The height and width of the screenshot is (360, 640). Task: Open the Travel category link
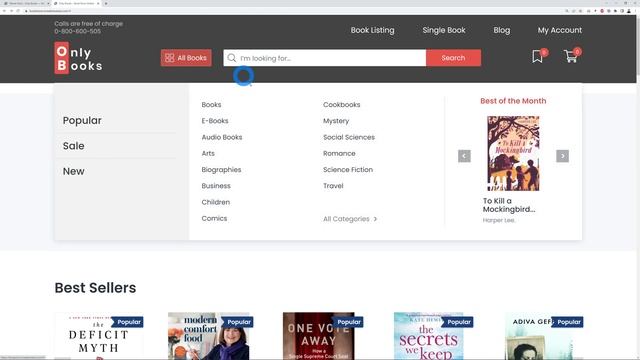point(333,186)
